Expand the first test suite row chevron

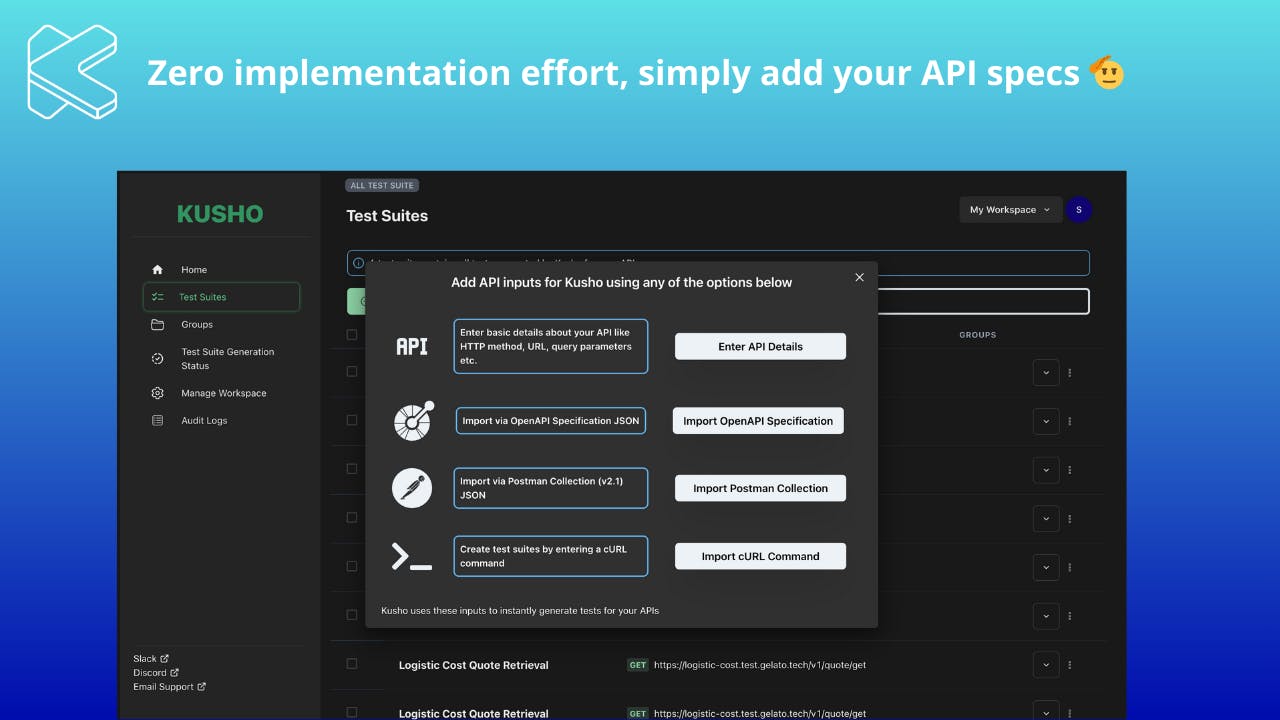pos(1046,373)
